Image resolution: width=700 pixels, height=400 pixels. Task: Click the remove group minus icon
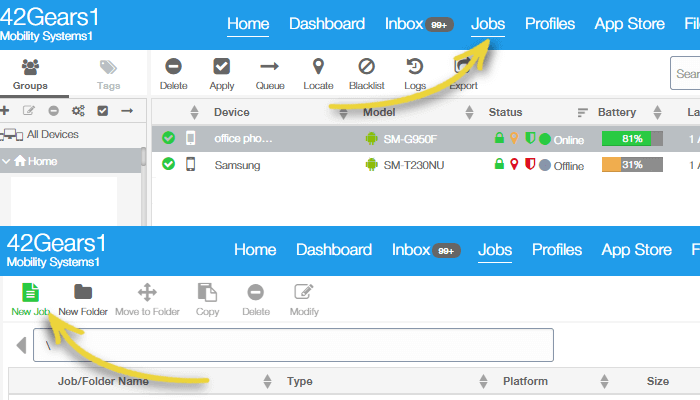point(54,110)
